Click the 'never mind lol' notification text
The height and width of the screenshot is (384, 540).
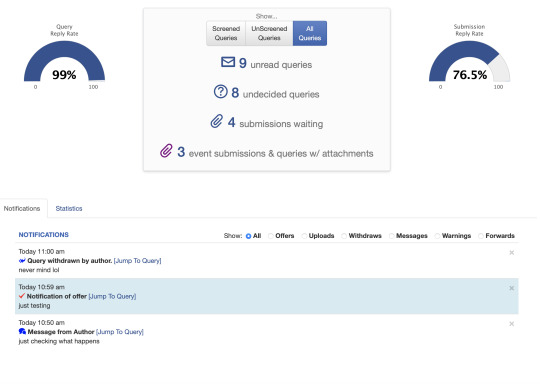(x=39, y=270)
